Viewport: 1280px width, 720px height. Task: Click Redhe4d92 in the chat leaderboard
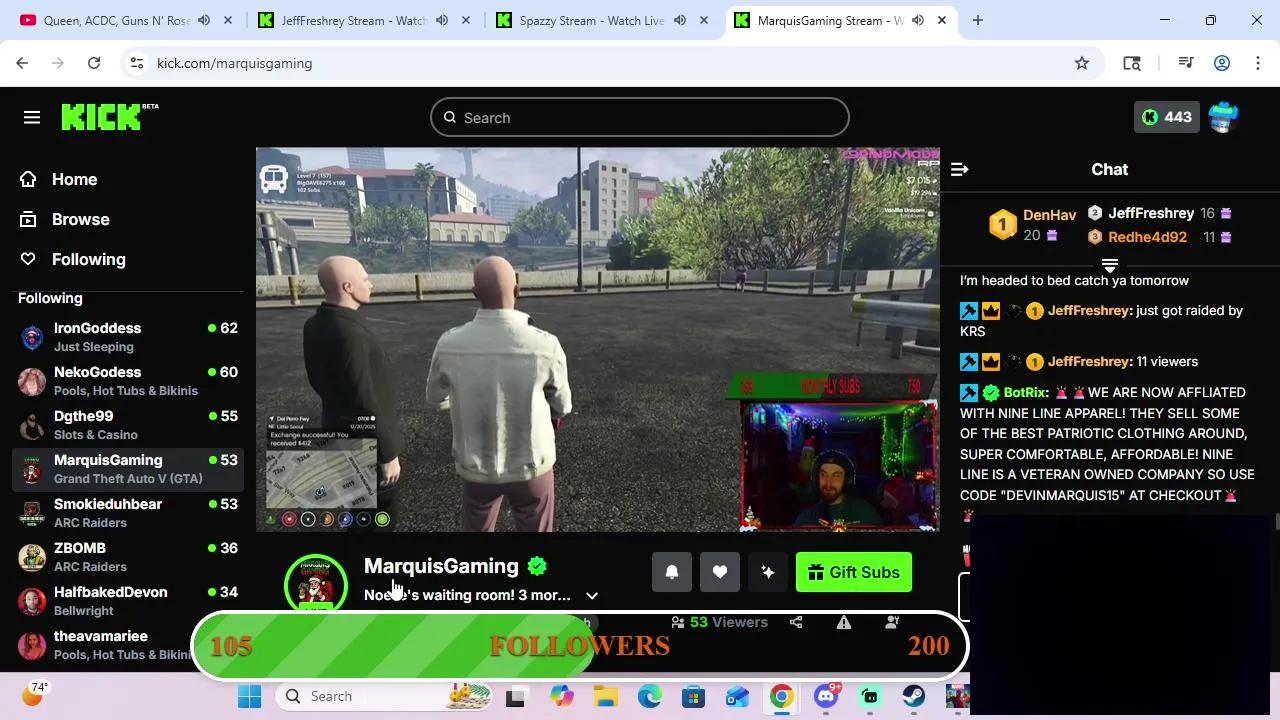pos(1147,237)
